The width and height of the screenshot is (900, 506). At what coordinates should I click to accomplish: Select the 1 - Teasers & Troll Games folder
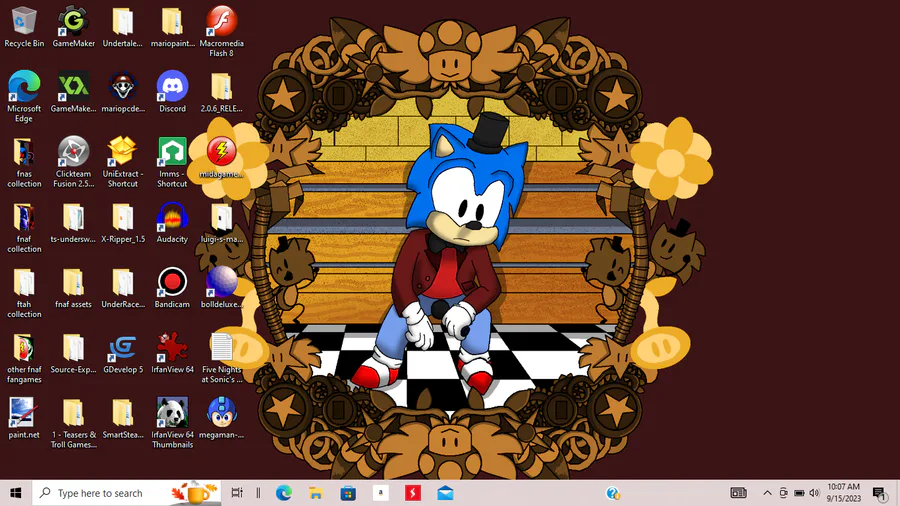click(x=73, y=423)
